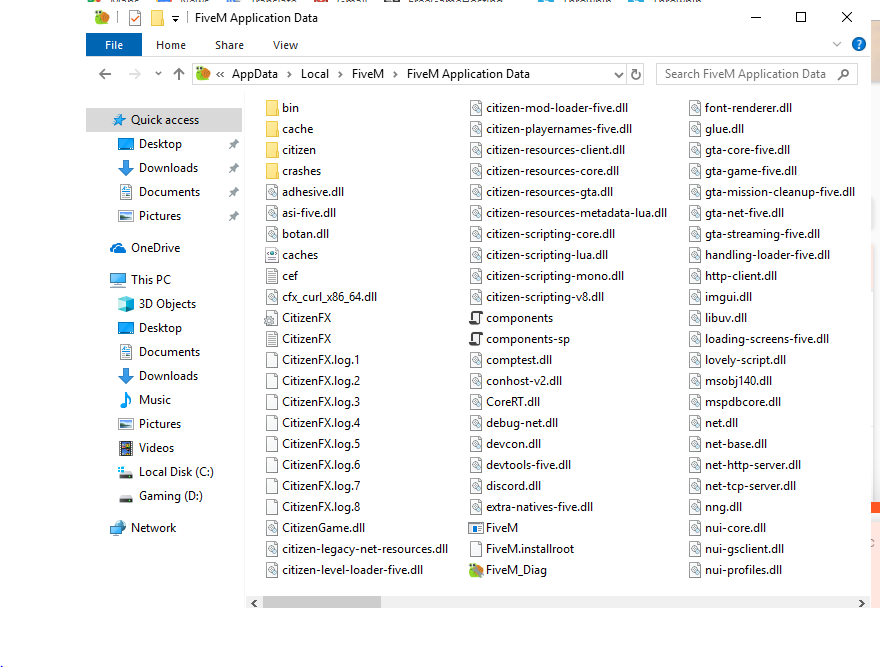The width and height of the screenshot is (880, 667).
Task: Select gta-streaming-five.dll file
Action: click(754, 234)
